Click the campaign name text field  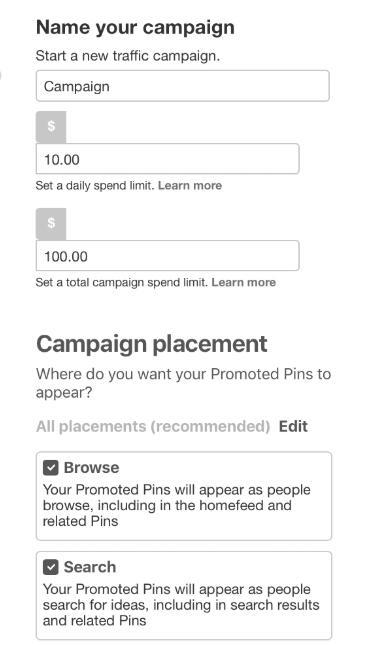pos(183,86)
